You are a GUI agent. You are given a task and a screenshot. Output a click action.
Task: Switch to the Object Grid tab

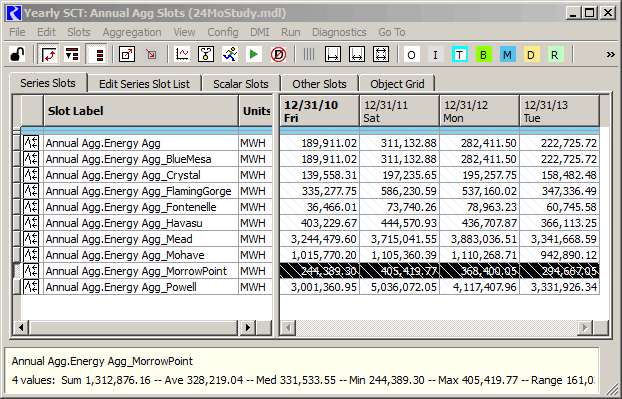click(397, 84)
